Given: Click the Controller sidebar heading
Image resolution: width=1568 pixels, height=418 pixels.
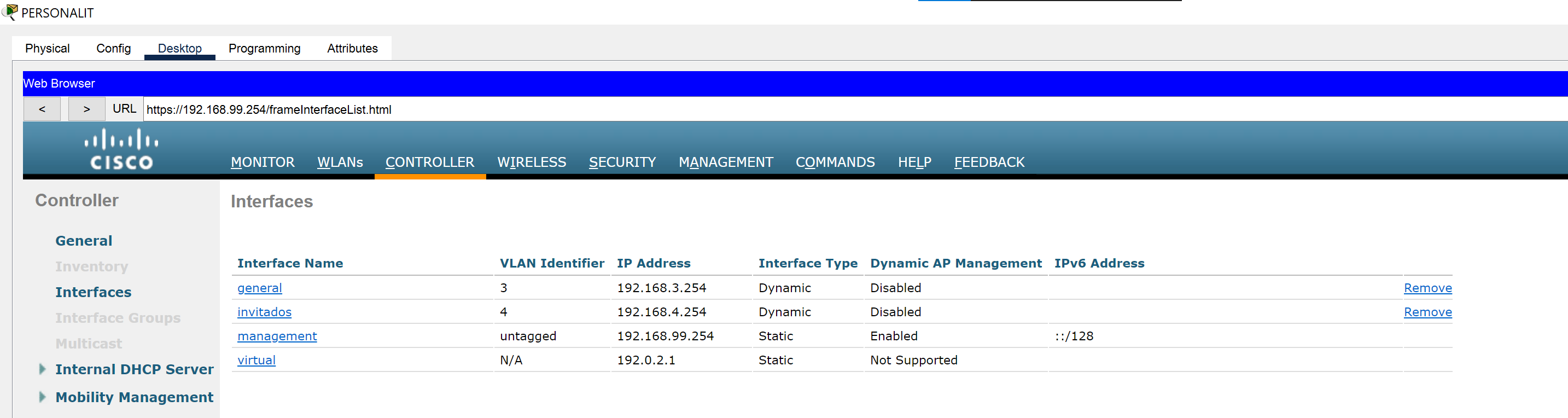Looking at the screenshot, I should (77, 200).
